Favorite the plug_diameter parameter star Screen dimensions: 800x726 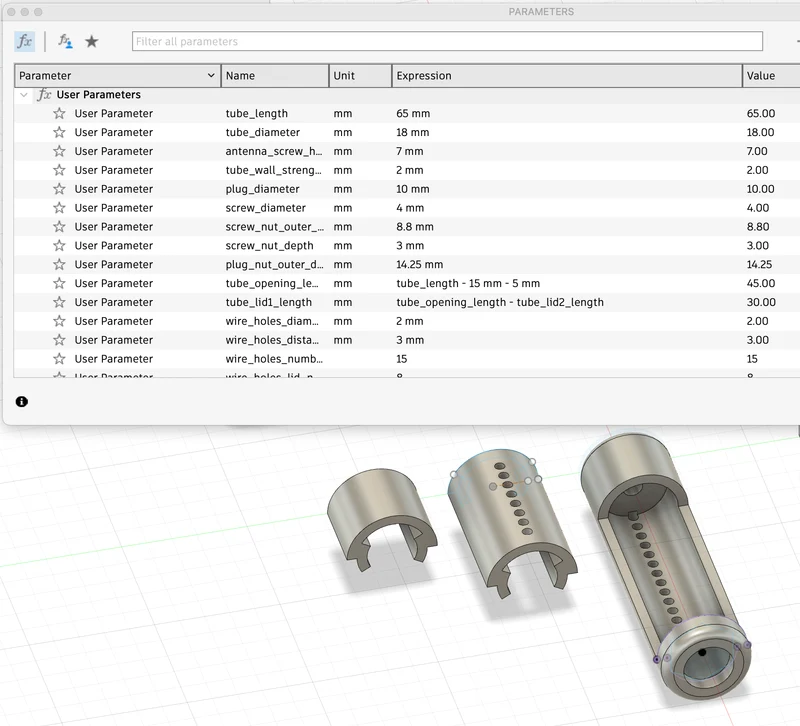(59, 189)
